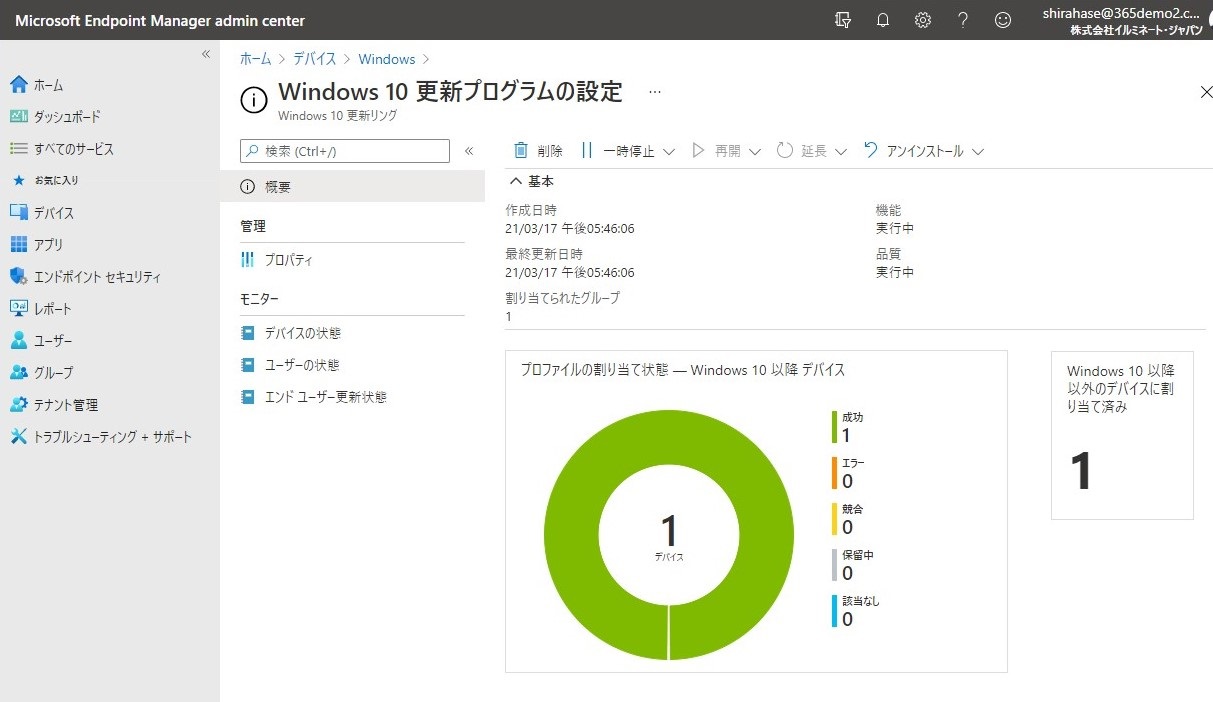Click the green 成功 legend swatch

(x=834, y=426)
